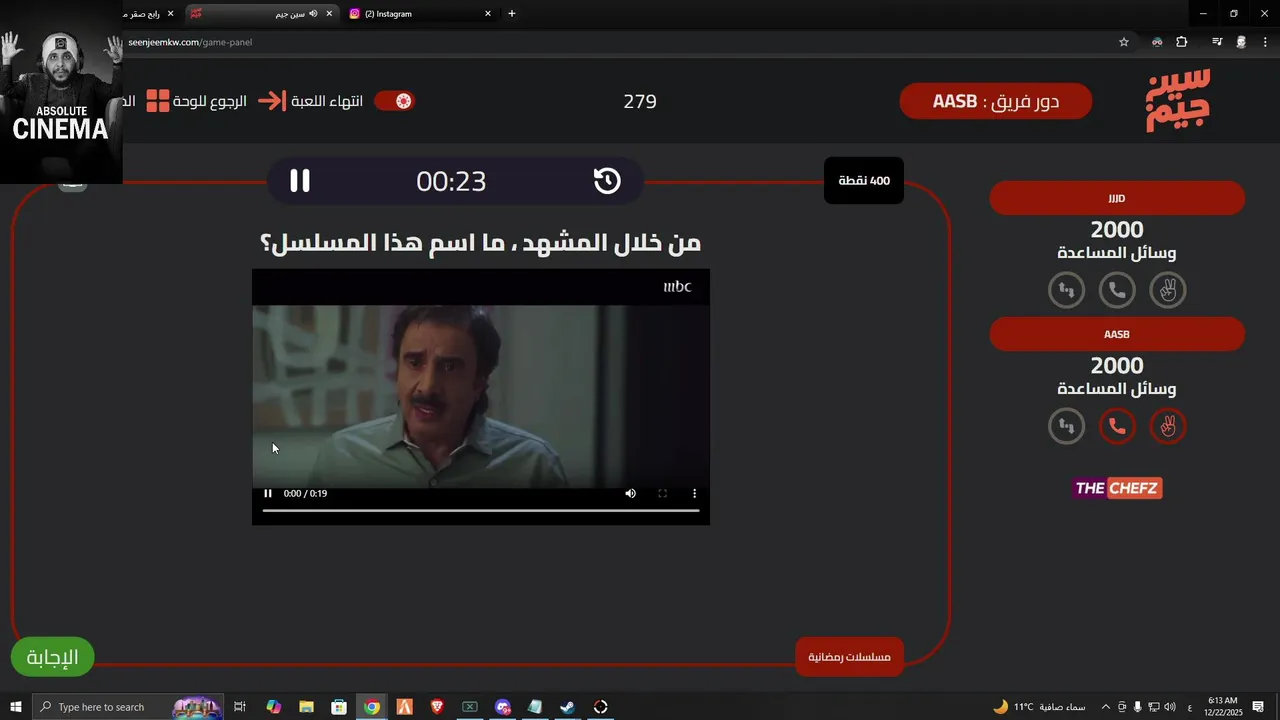Click the 400 نقطة points badge
This screenshot has height=720, width=1280.
click(864, 181)
